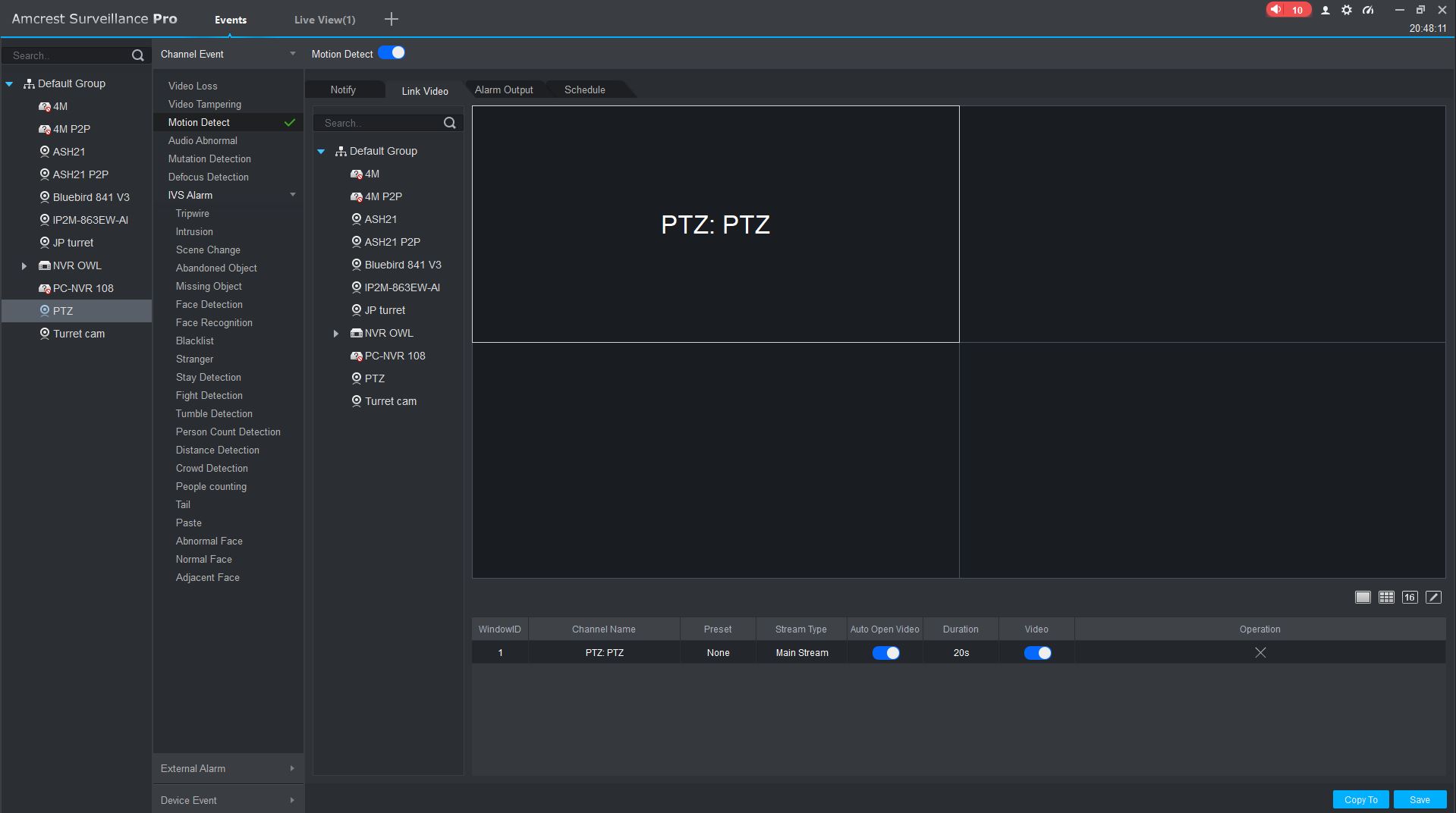Switch to multi-window grid layout icon
The width and height of the screenshot is (1456, 813).
(1386, 598)
